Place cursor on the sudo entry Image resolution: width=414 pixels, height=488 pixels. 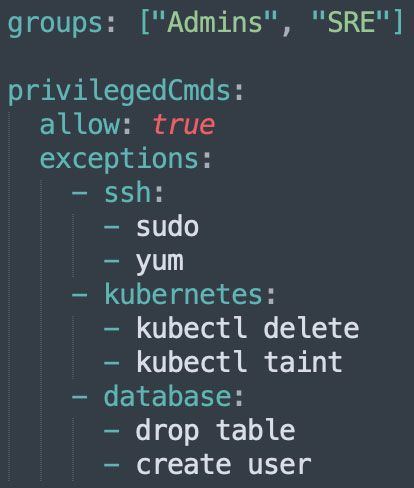(x=167, y=226)
